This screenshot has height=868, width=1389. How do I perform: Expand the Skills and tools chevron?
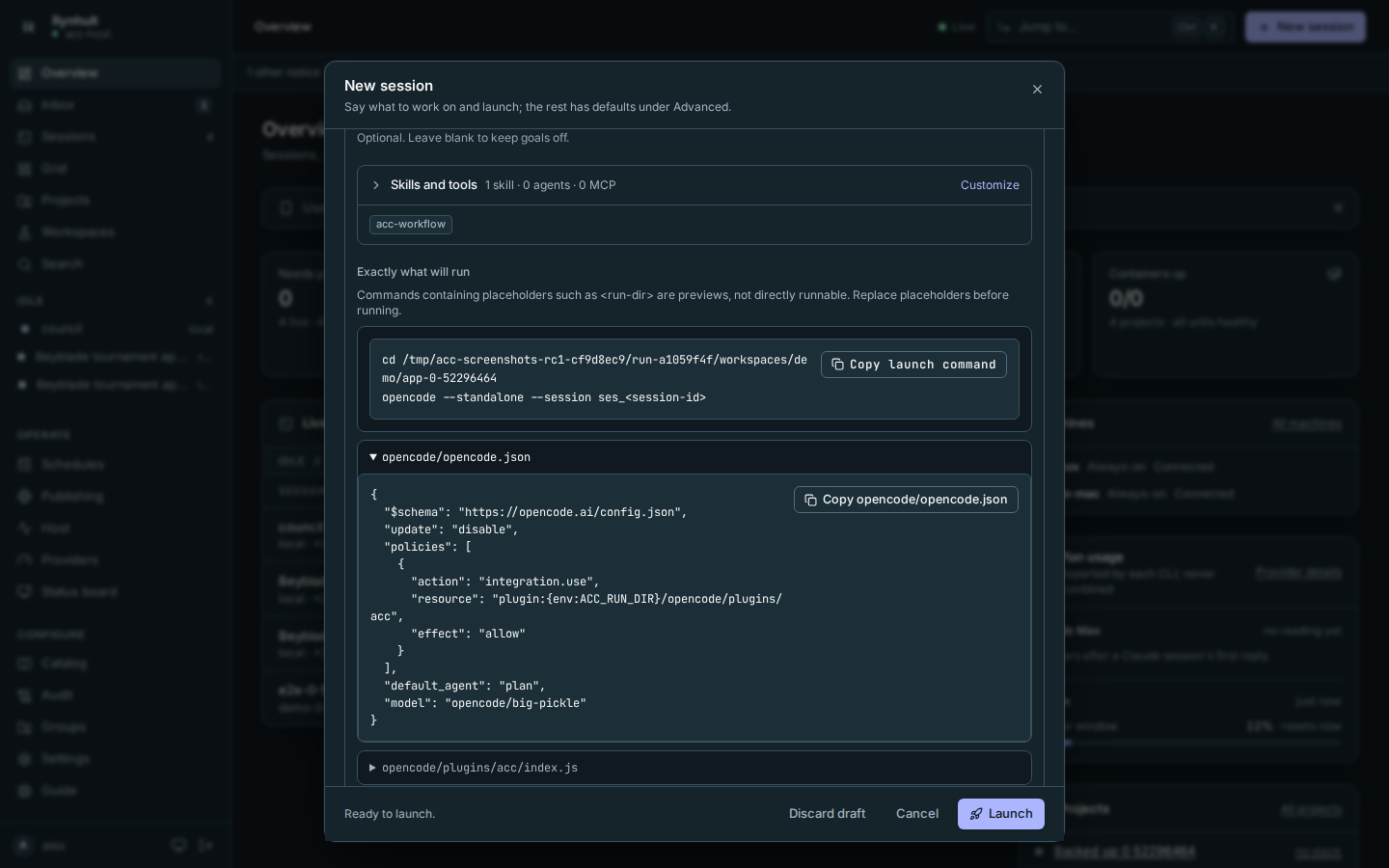pos(376,185)
